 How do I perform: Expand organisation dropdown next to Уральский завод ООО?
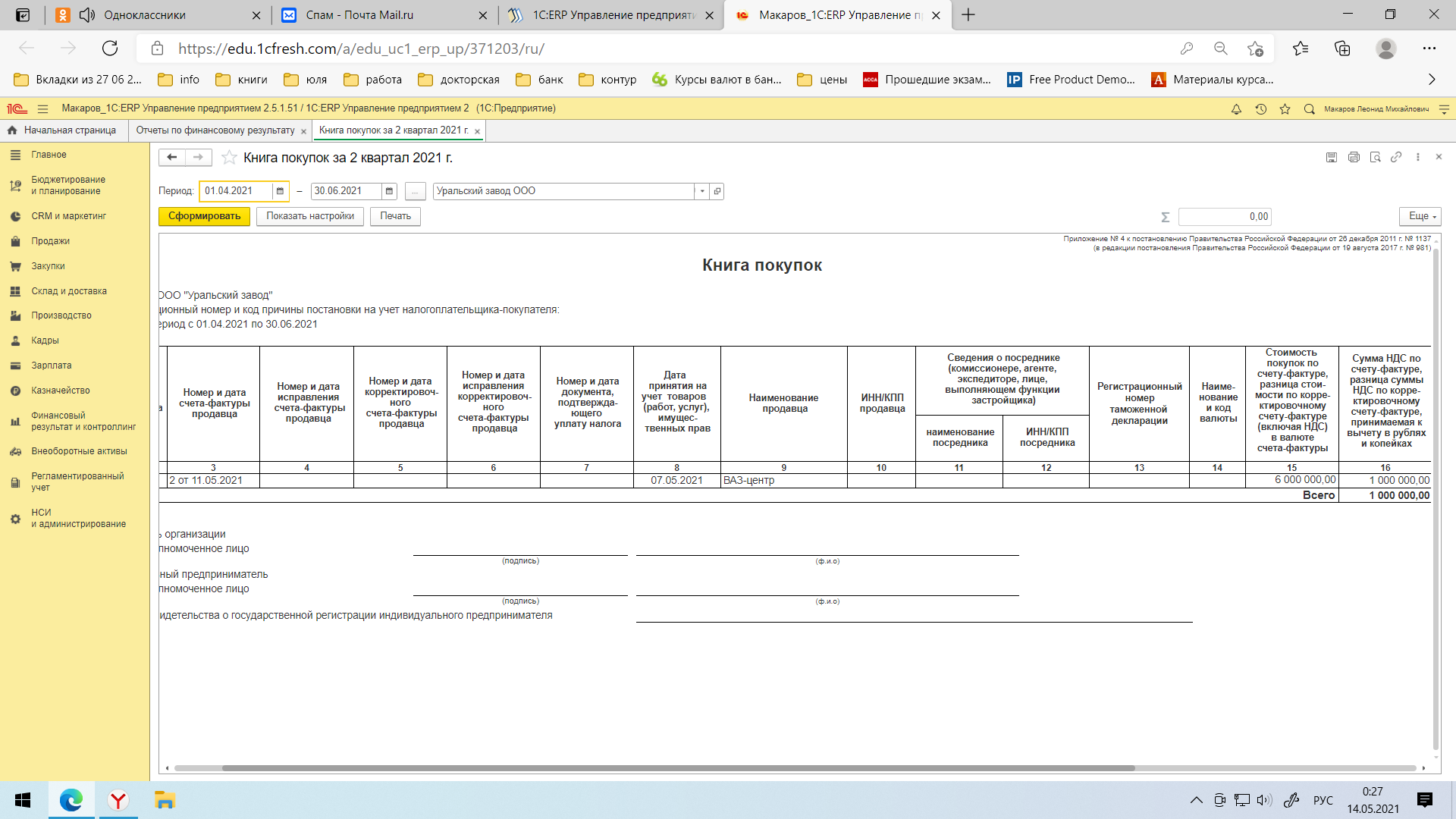click(702, 190)
